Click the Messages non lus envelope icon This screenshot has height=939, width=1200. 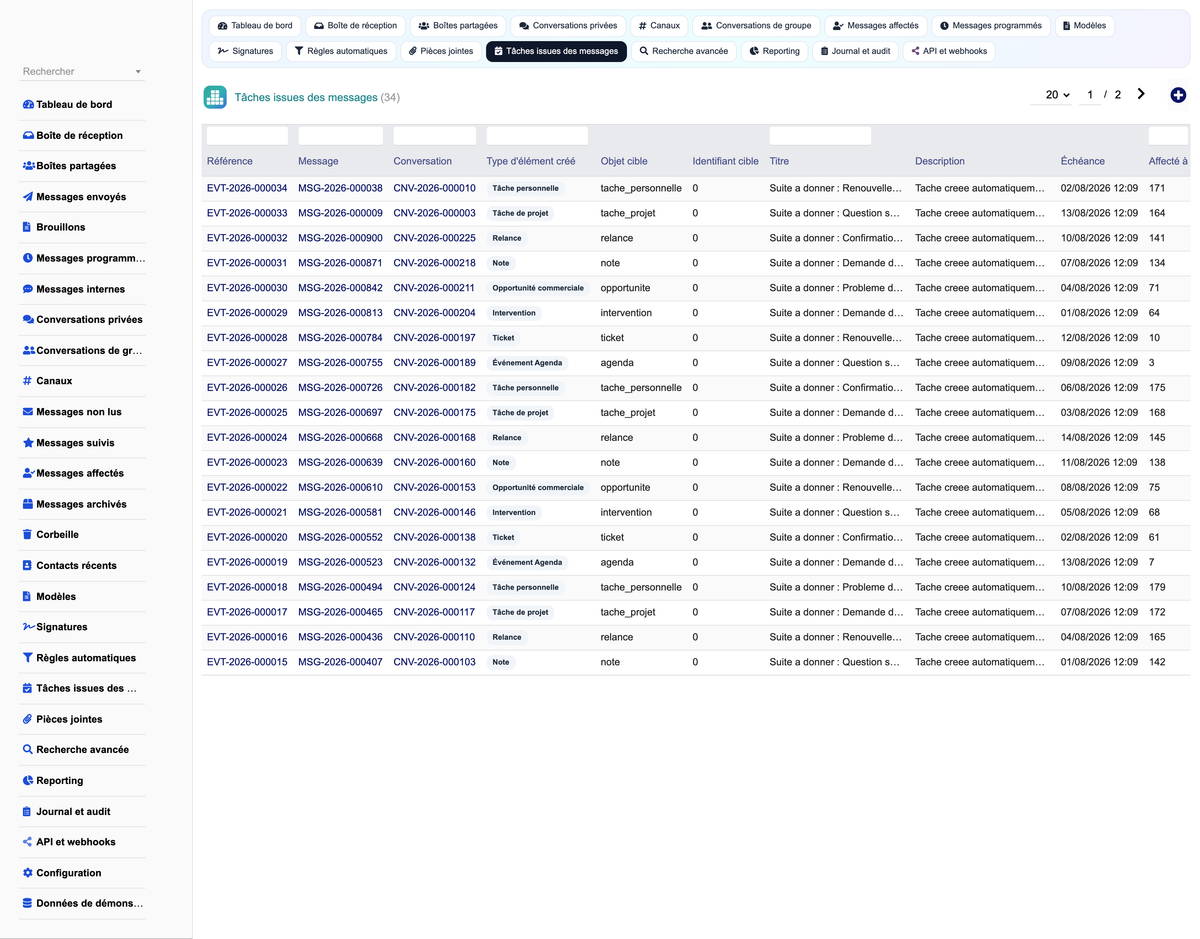pyautogui.click(x=28, y=412)
